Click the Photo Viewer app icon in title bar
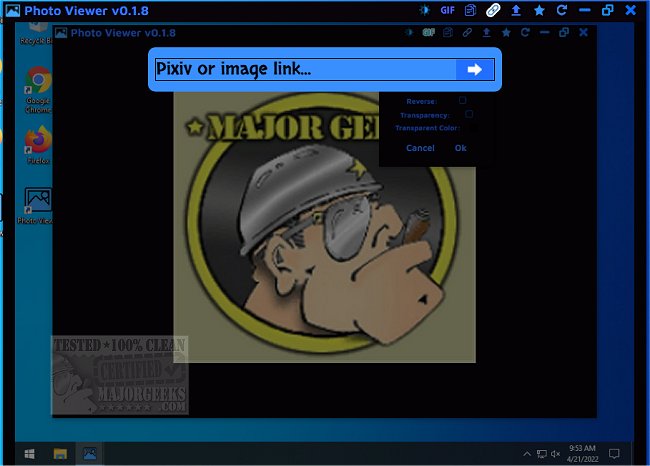This screenshot has width=650, height=466. (12, 10)
